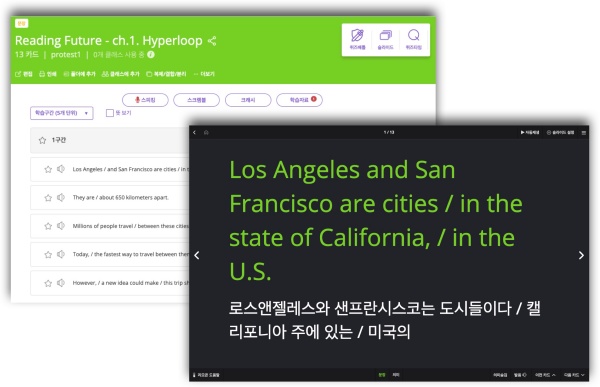Open the hamburger menu in slide viewer
600x387 pixels.
(584, 132)
